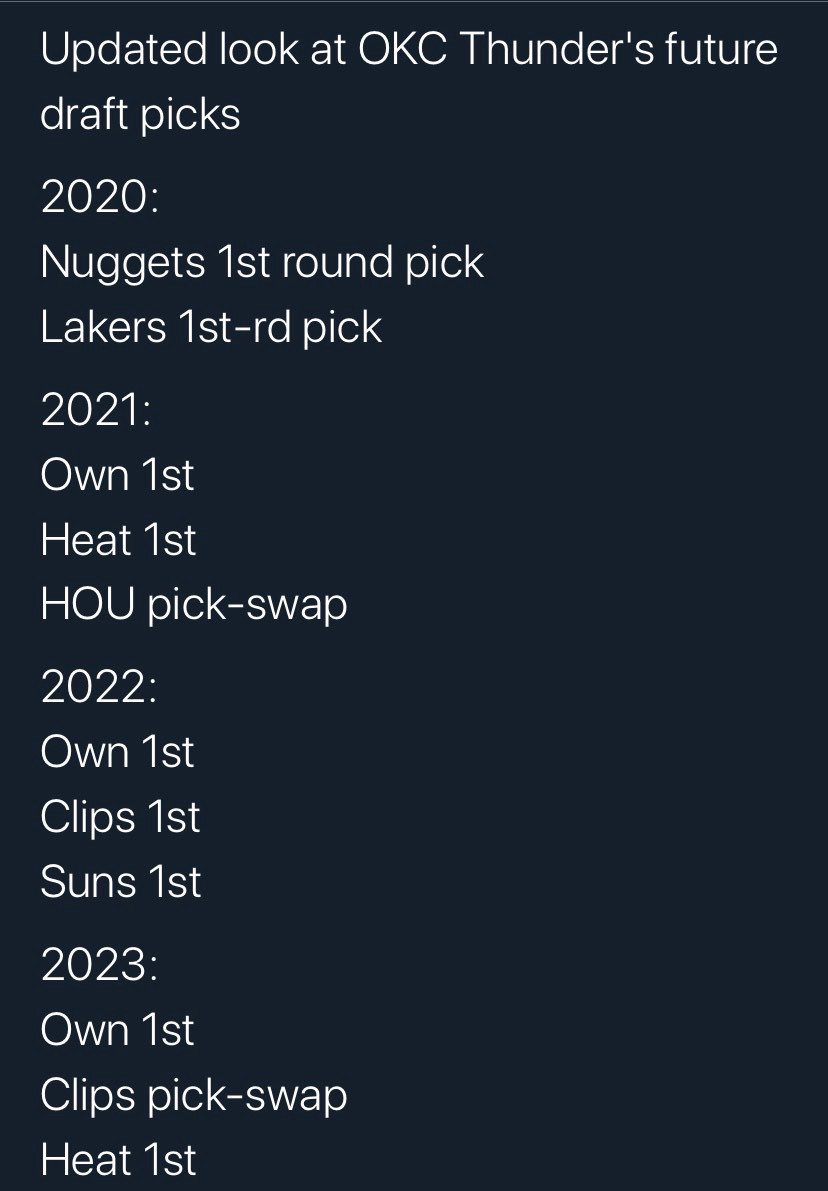Select the '2021:' year heading
Viewport: 828px width, 1191px height.
tap(96, 409)
